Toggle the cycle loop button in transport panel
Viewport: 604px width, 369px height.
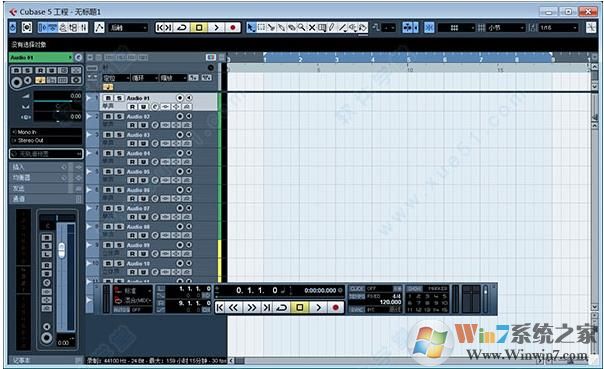282,307
